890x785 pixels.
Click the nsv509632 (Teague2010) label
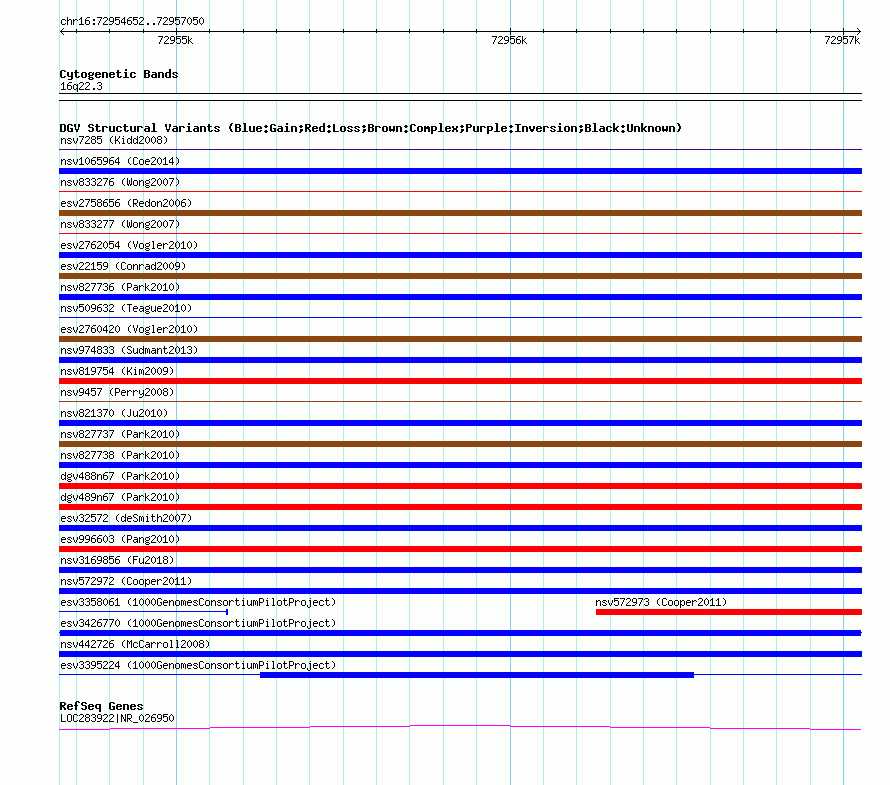(x=126, y=308)
